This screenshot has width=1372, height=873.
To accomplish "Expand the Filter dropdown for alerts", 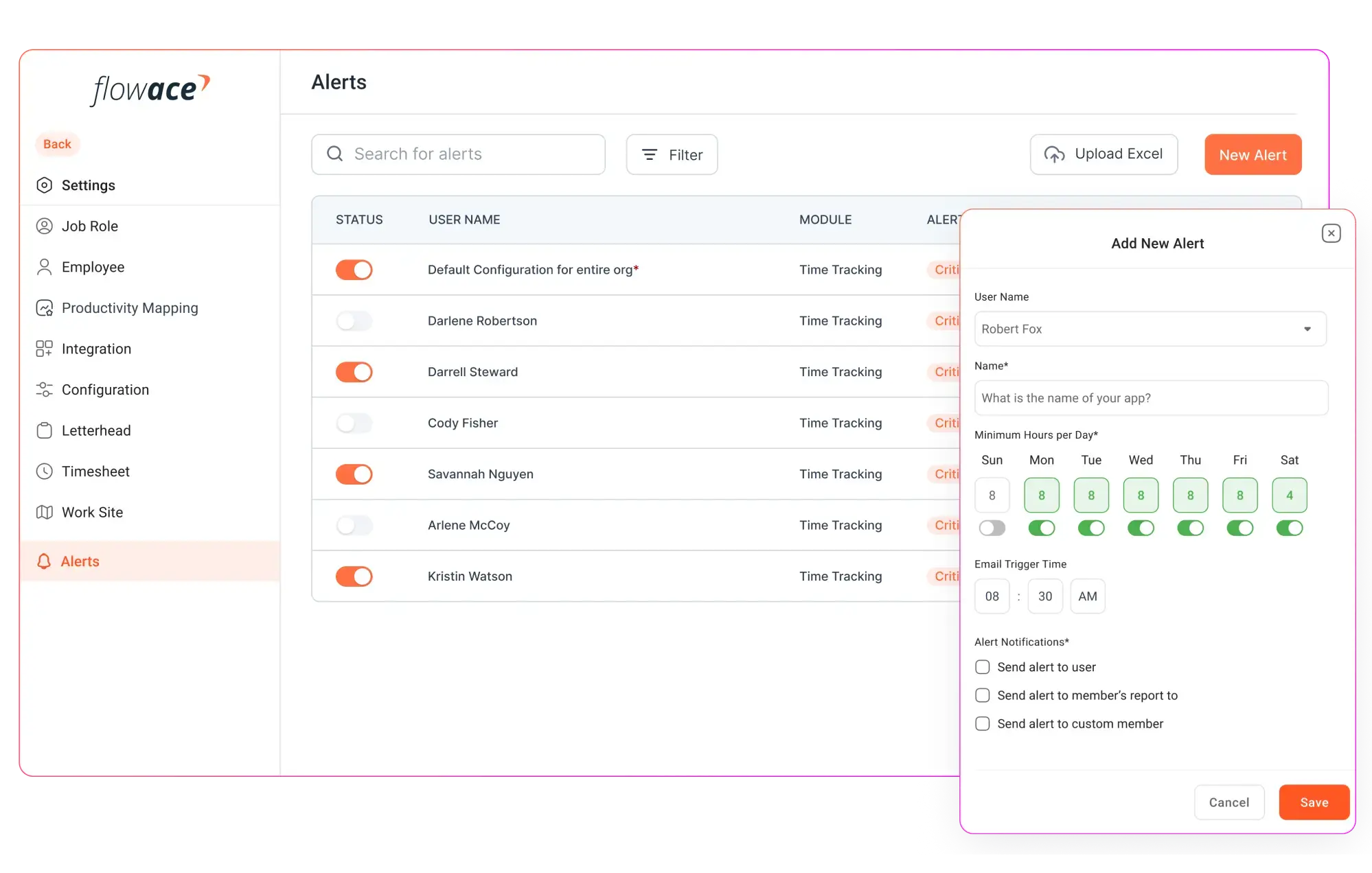I will [672, 154].
